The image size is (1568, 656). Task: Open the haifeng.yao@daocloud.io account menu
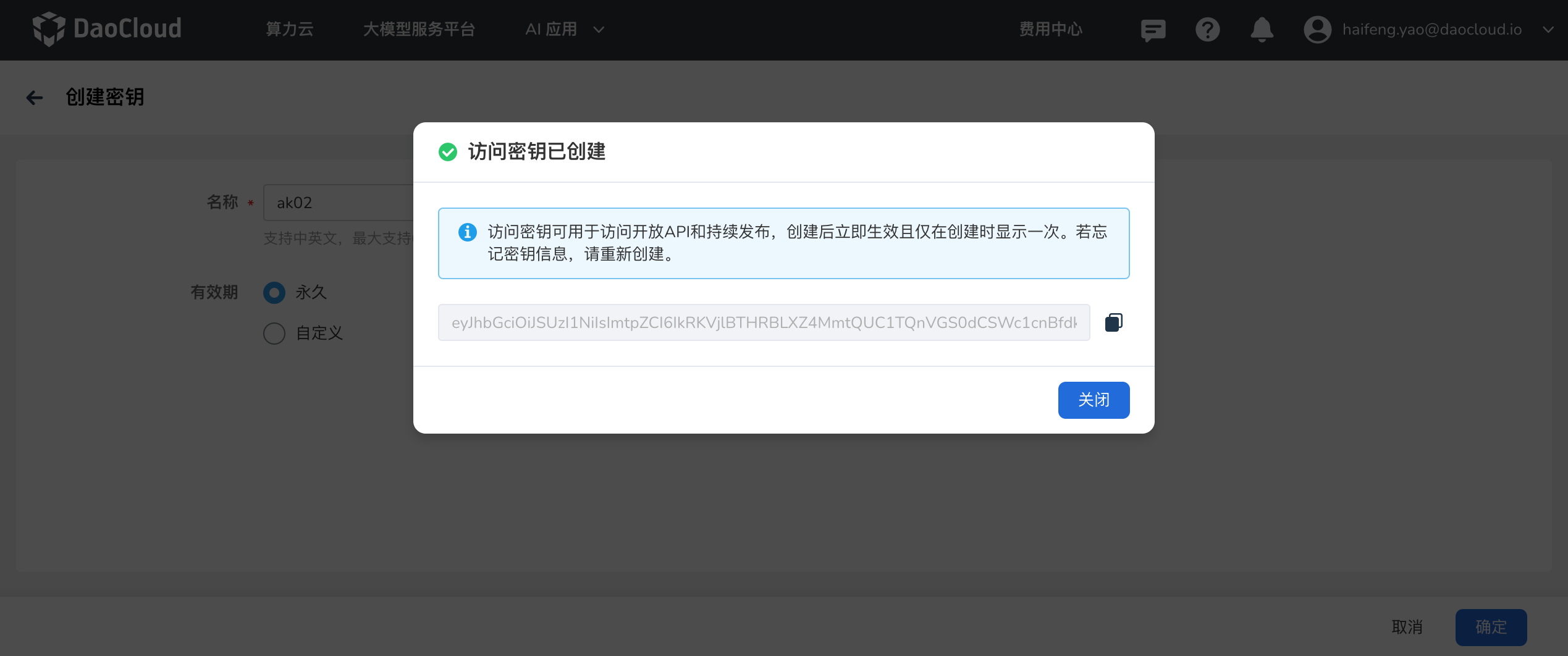pos(1431,30)
